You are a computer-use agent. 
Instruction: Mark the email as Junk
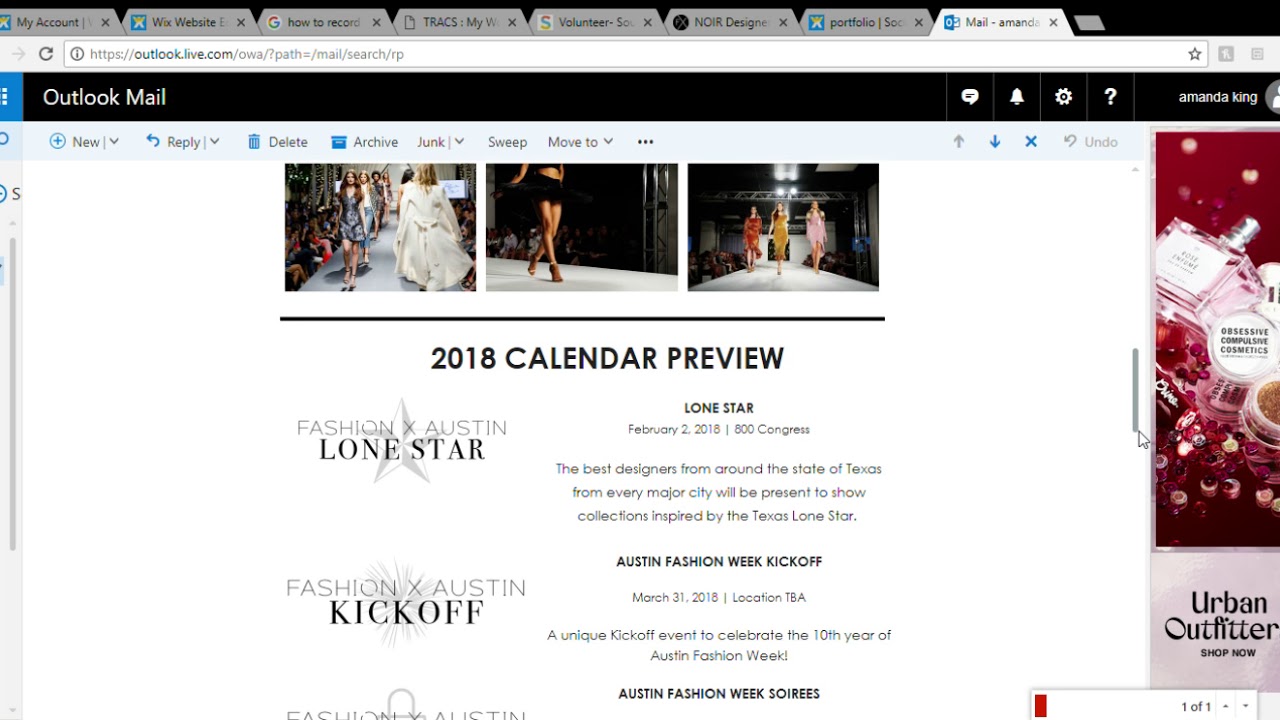(x=431, y=142)
